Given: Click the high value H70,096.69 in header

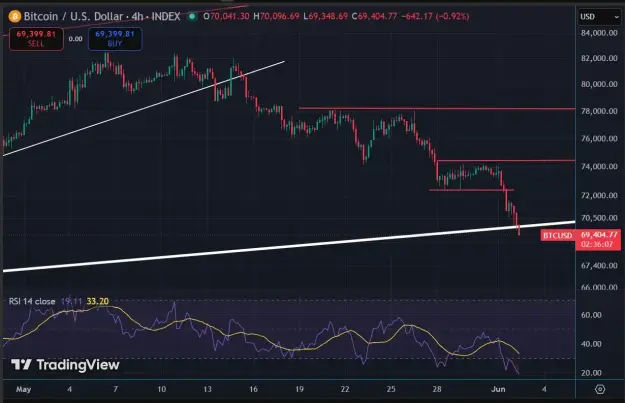Looking at the screenshot, I should (x=276, y=16).
